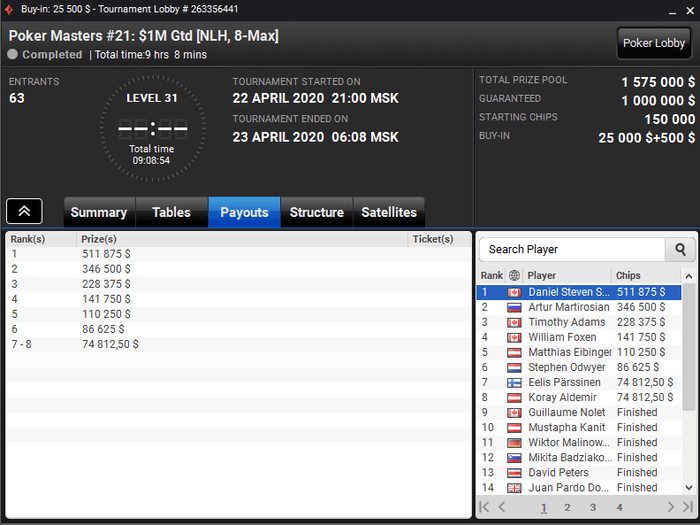
Task: Open the Tables tab
Action: pyautogui.click(x=171, y=212)
